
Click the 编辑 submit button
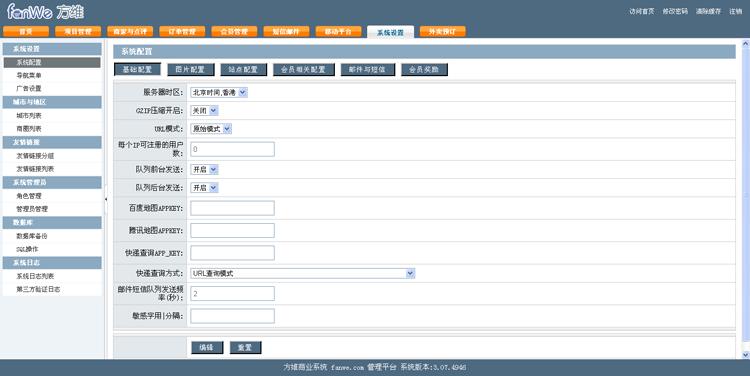click(x=207, y=347)
